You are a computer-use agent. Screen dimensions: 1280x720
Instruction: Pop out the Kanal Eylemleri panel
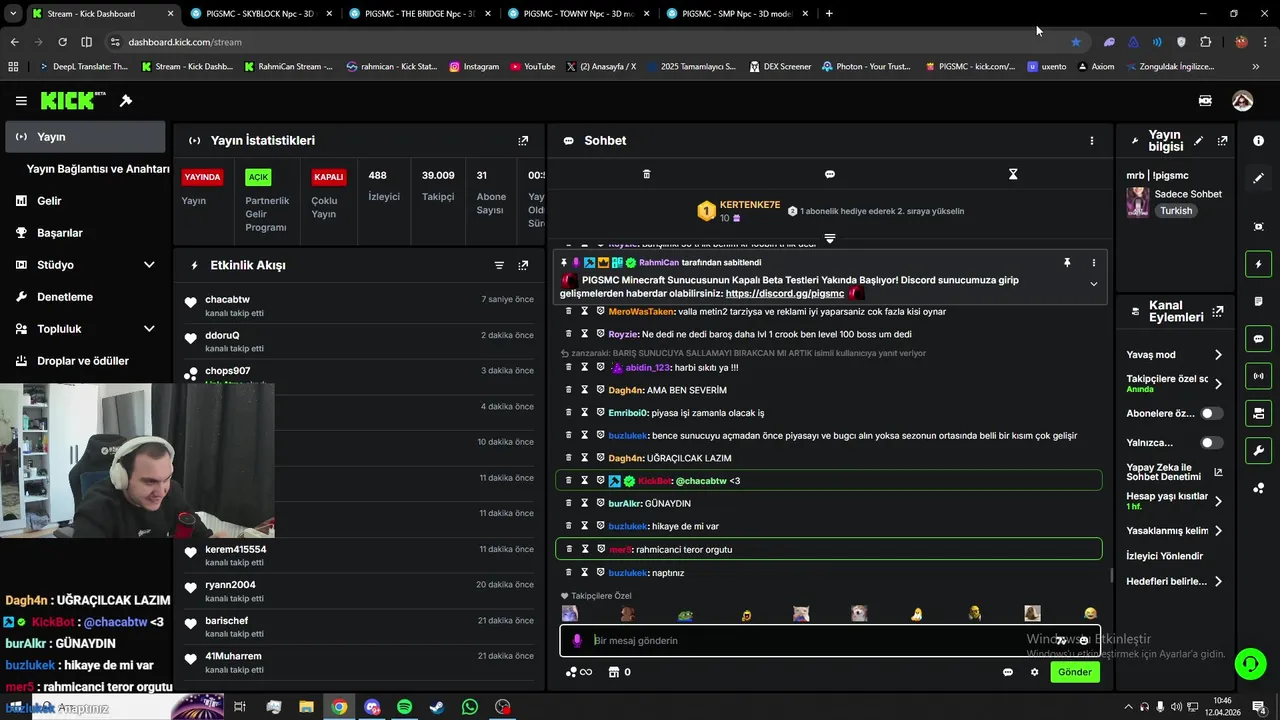tap(1217, 312)
